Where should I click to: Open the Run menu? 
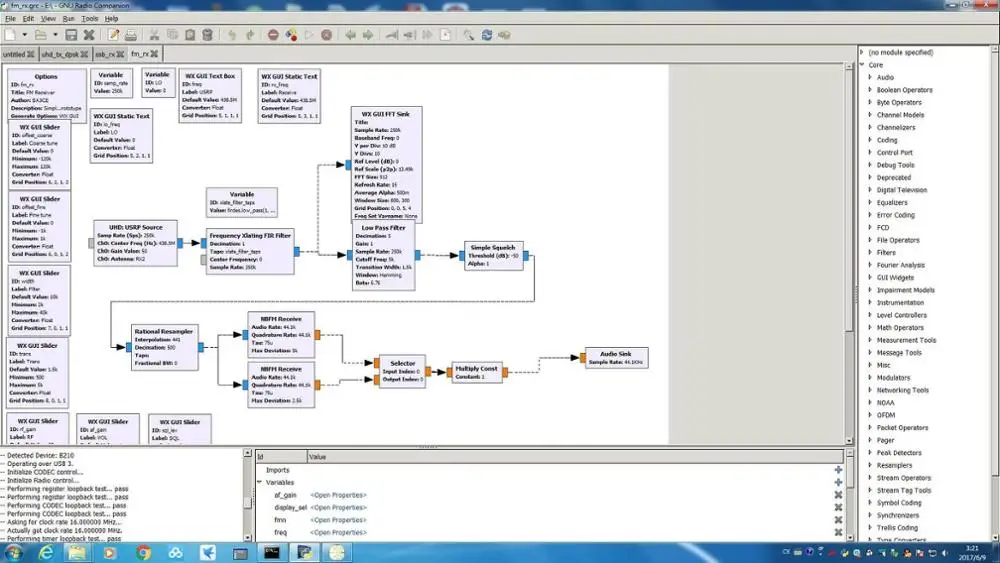coord(67,18)
